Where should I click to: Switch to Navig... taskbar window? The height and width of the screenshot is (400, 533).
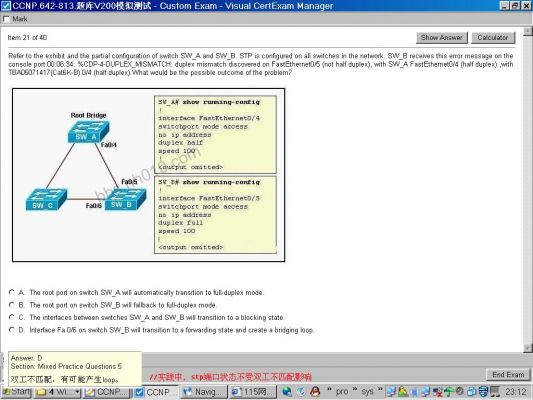pyautogui.click(x=203, y=392)
